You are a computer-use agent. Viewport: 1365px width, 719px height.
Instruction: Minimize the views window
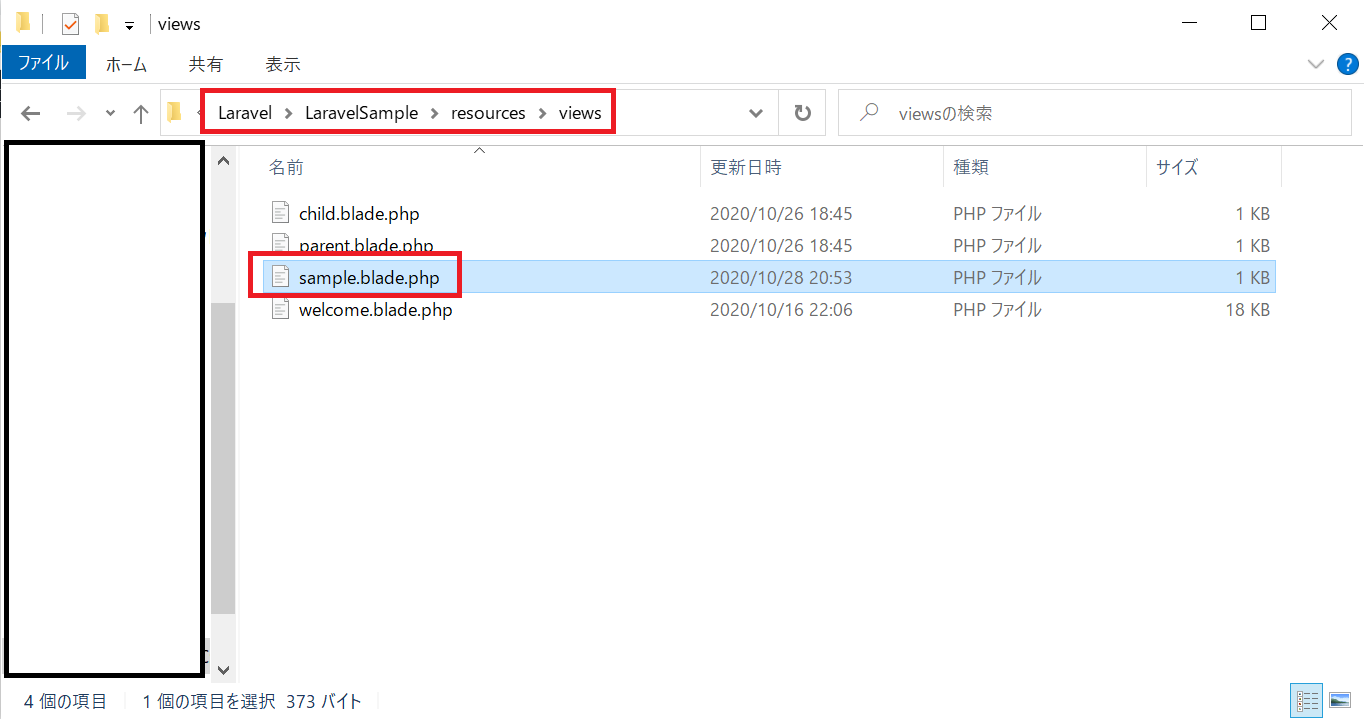point(1189,23)
